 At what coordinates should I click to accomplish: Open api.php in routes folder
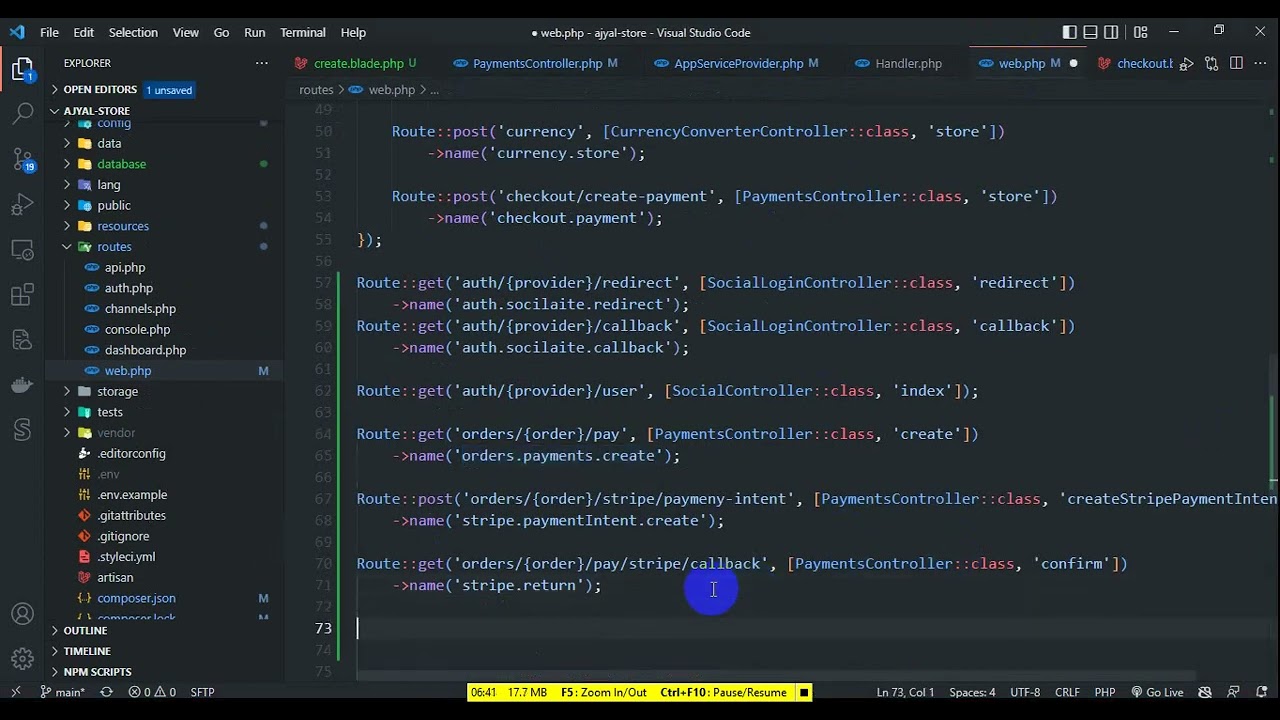pyautogui.click(x=125, y=268)
